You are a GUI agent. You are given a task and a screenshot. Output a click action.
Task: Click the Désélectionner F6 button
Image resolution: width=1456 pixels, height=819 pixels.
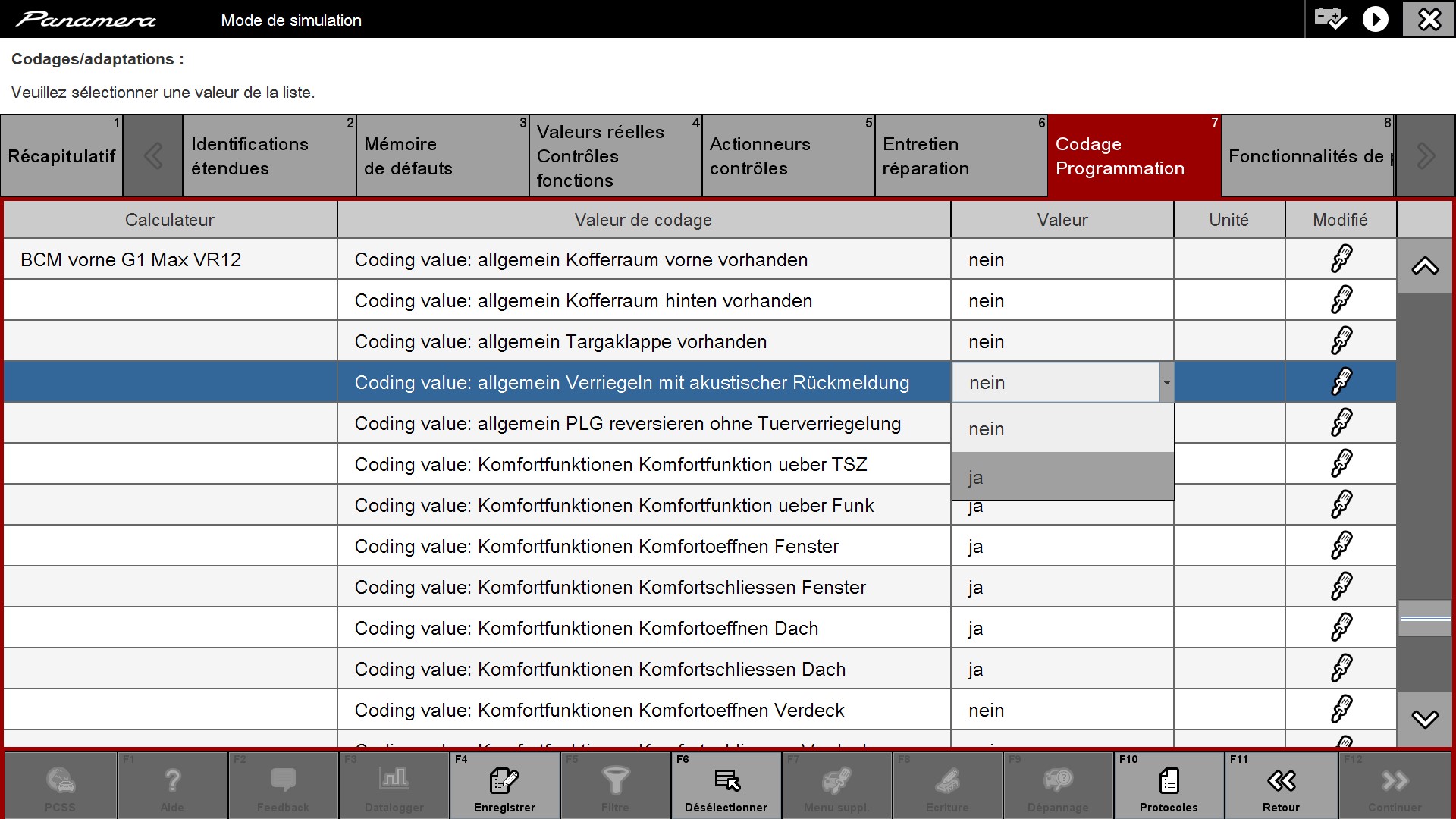coord(726,785)
